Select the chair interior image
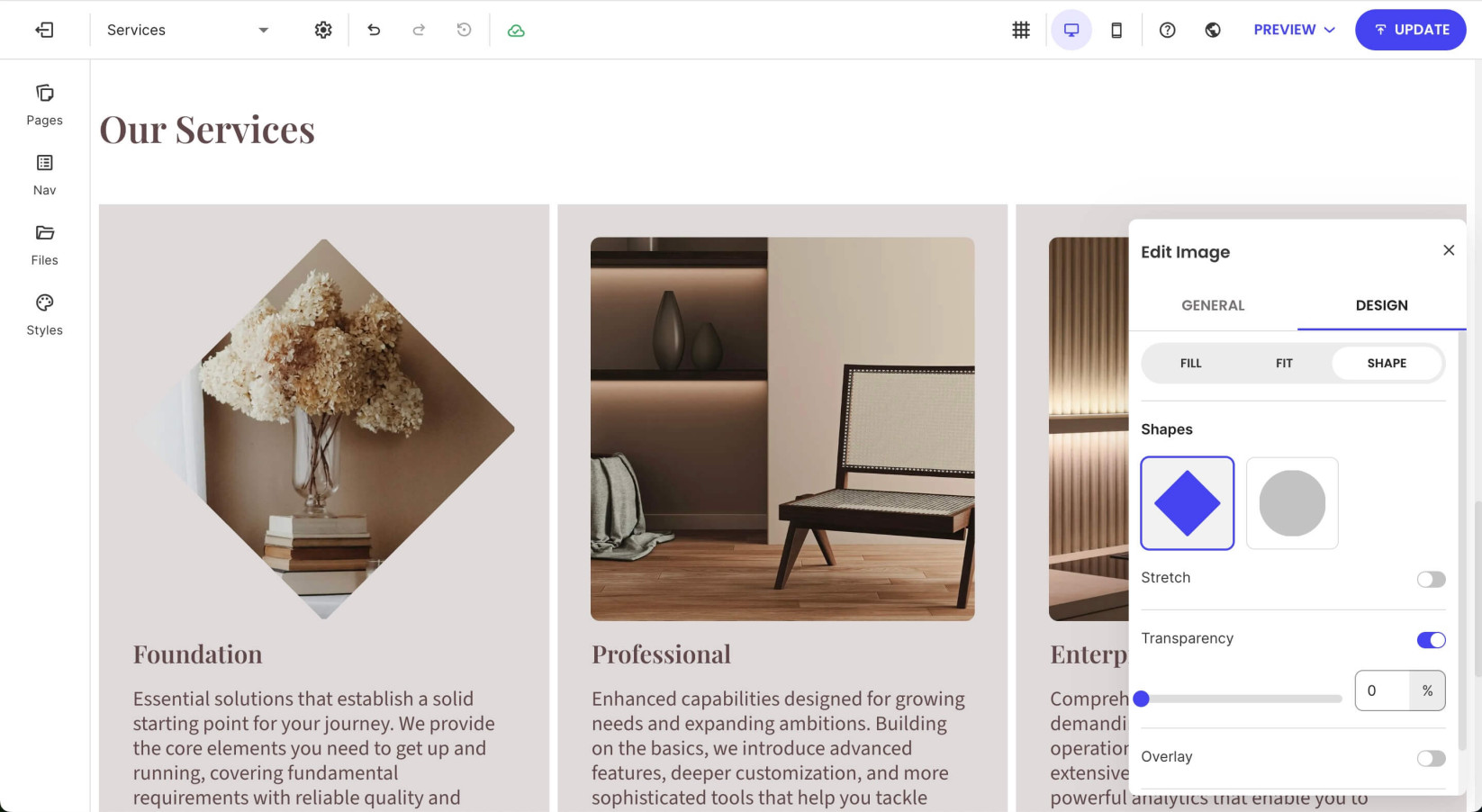Viewport: 1482px width, 812px height. (x=782, y=429)
